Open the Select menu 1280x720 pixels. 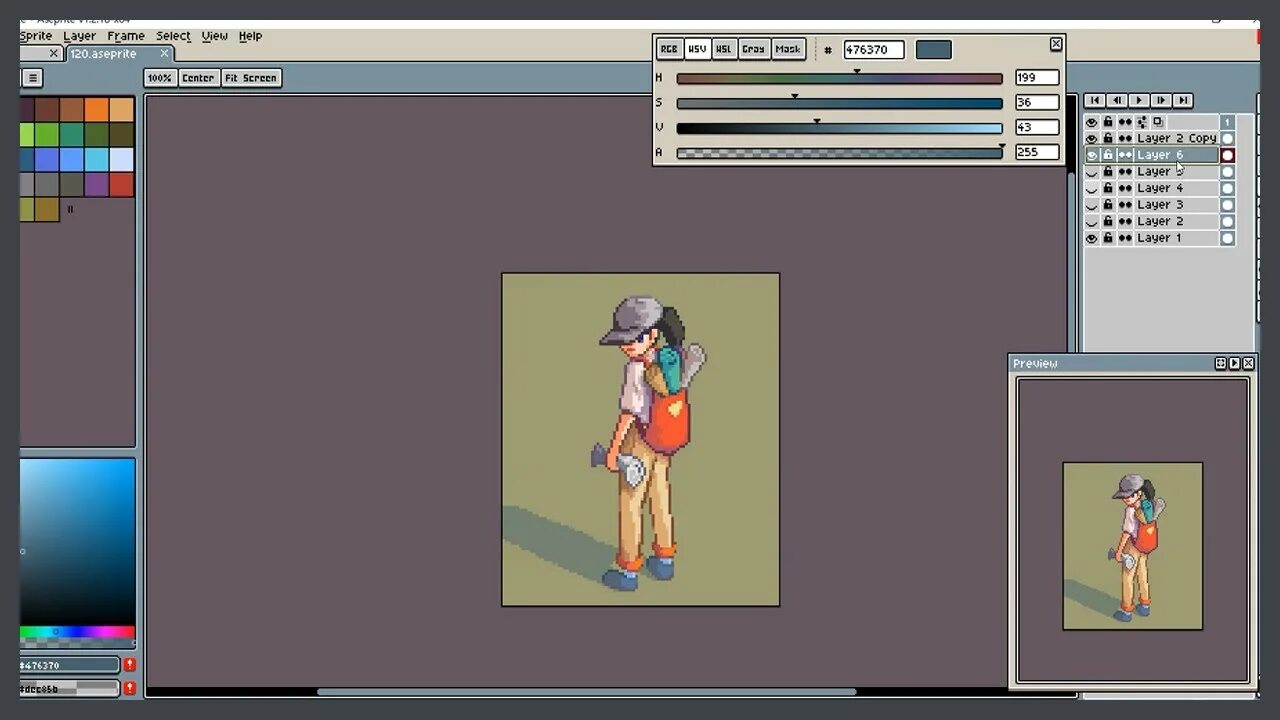coord(173,36)
